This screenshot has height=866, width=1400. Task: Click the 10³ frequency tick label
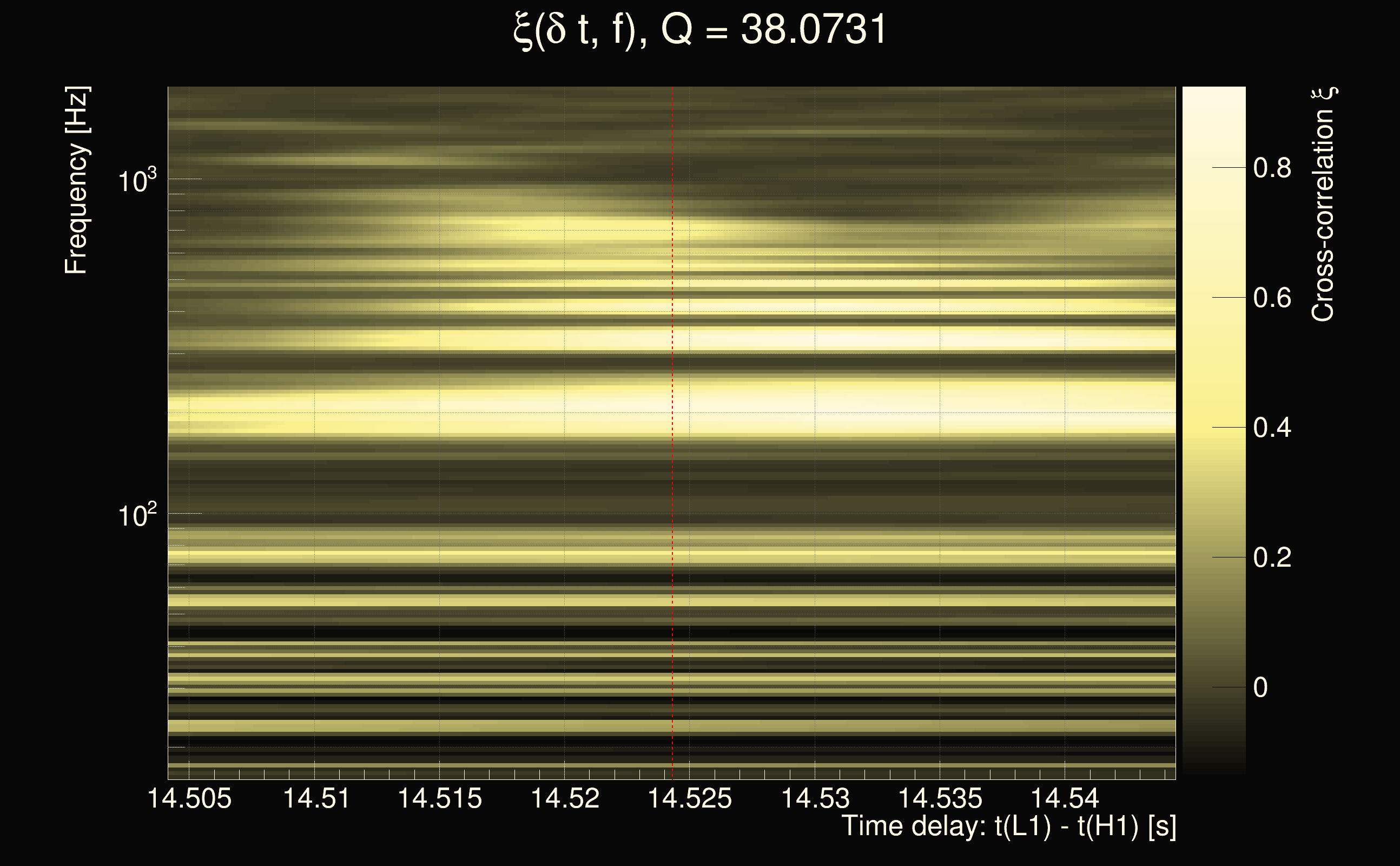click(137, 180)
